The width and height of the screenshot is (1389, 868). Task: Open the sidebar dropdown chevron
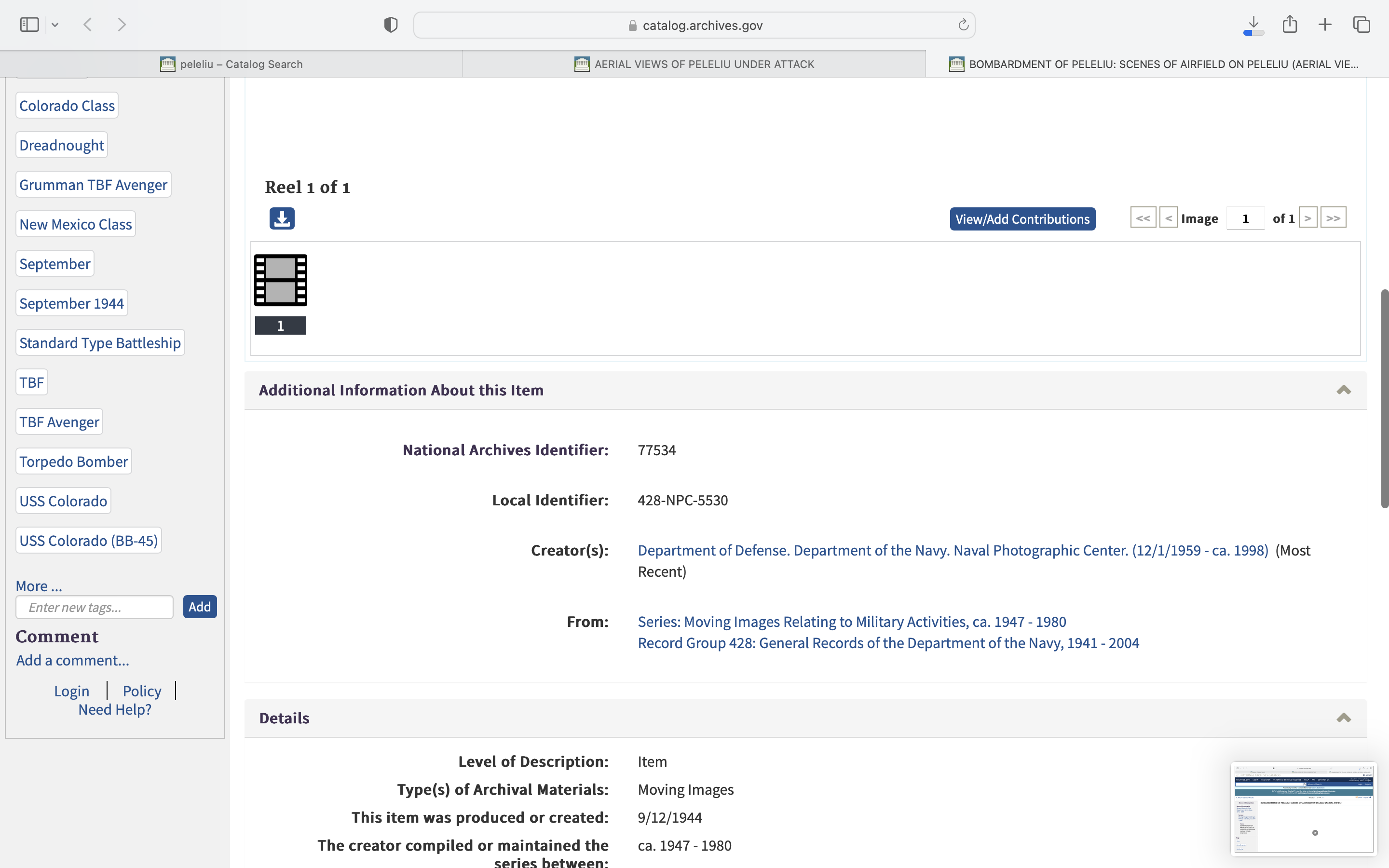(55, 25)
